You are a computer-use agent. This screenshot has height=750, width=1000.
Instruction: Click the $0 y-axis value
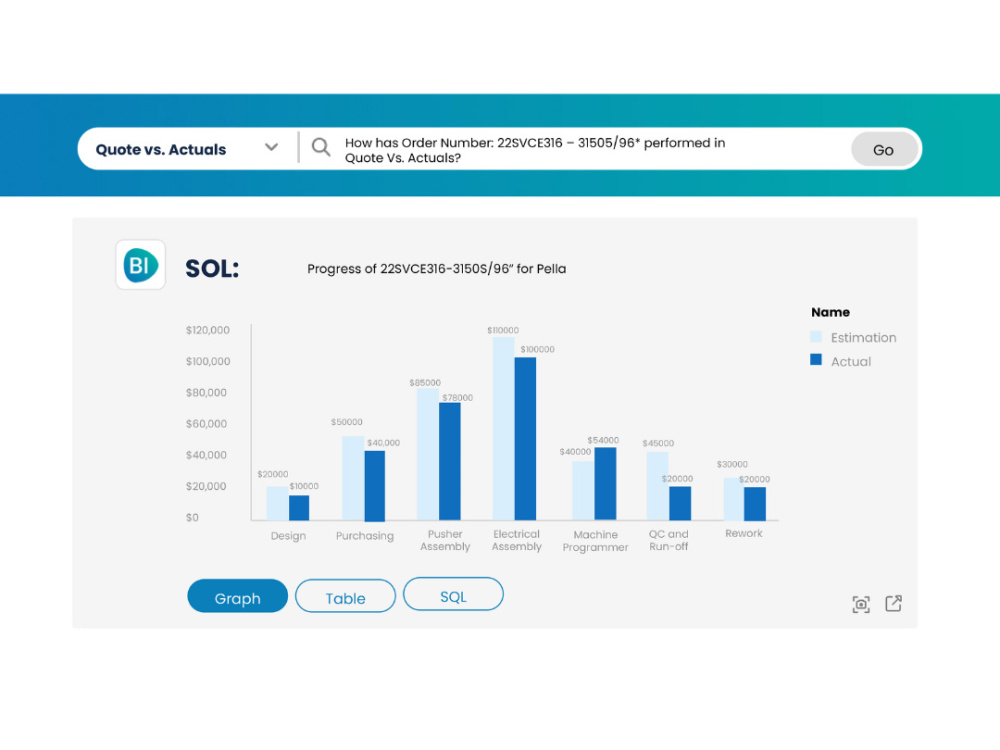pos(192,517)
